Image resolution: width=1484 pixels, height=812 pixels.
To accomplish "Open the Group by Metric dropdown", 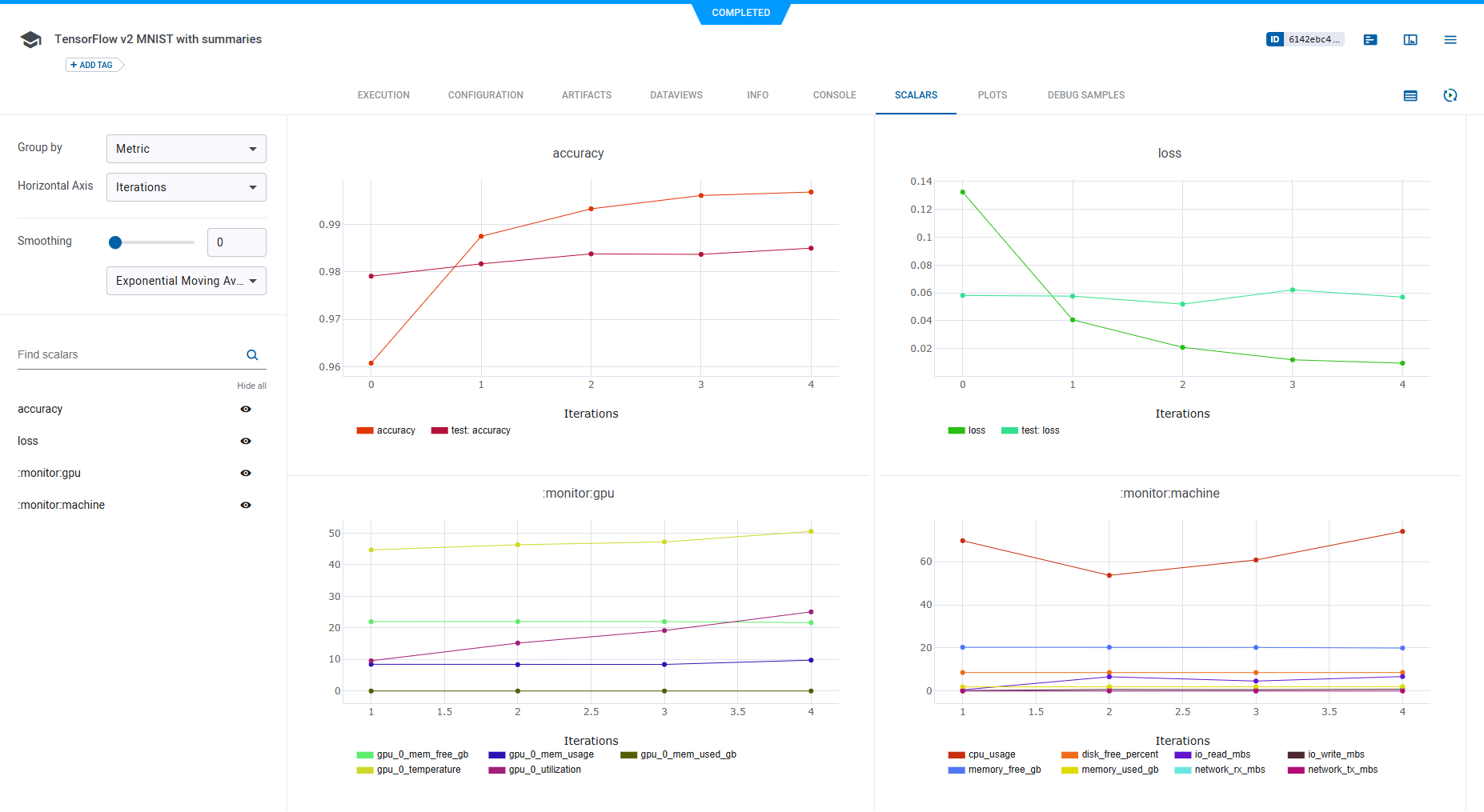I will tap(186, 149).
